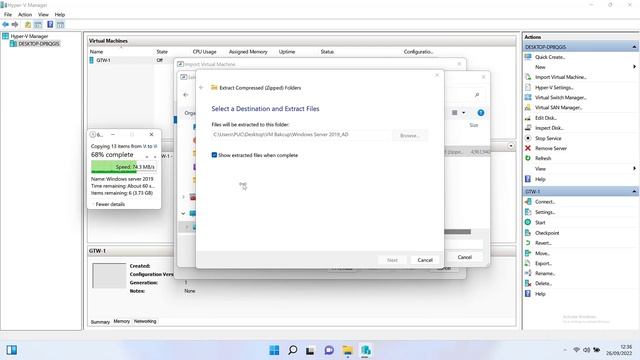Collapse the expanded tree node in file dialog

(x=183, y=213)
